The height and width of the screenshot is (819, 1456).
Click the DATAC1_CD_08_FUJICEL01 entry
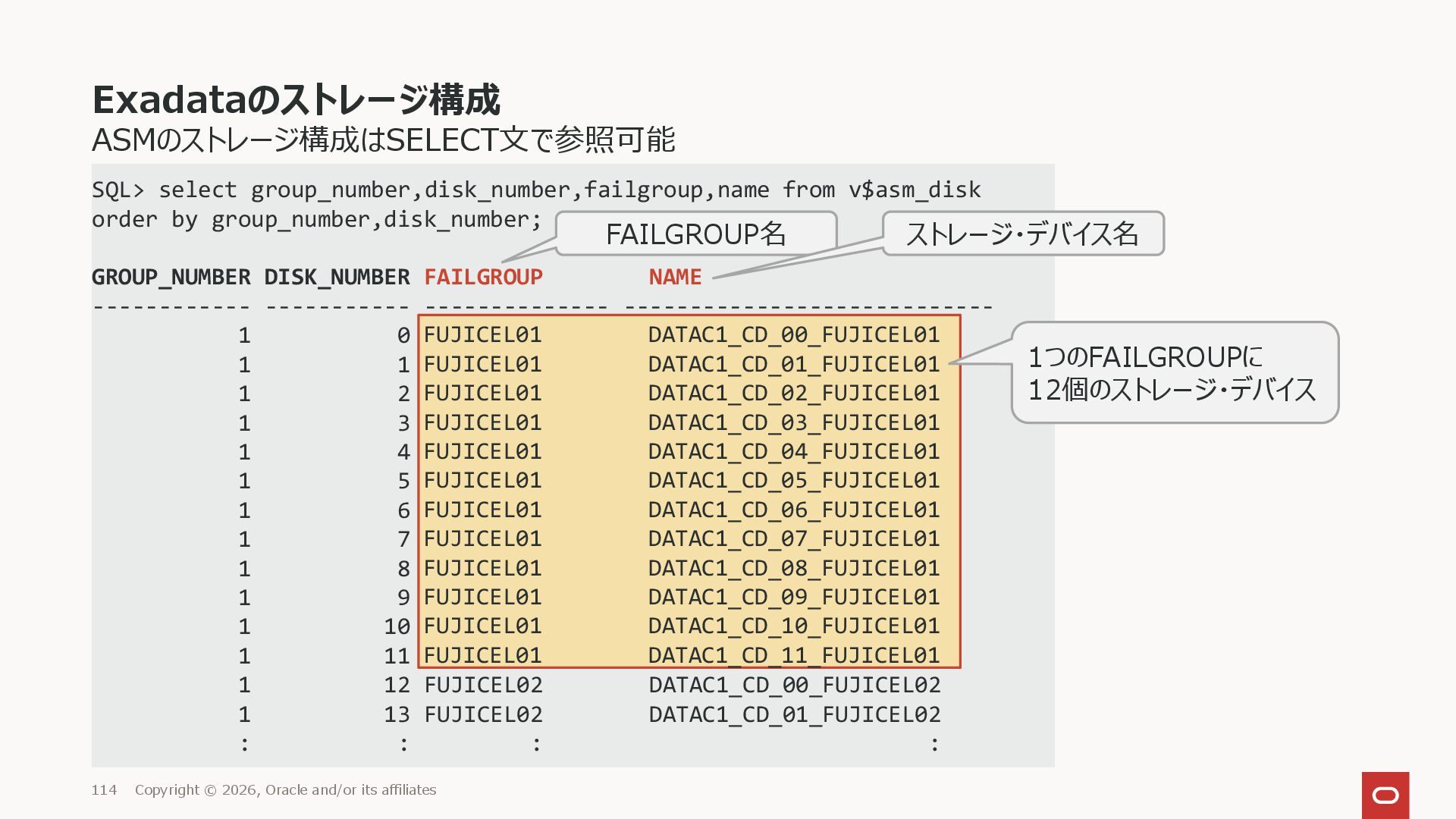(x=793, y=568)
